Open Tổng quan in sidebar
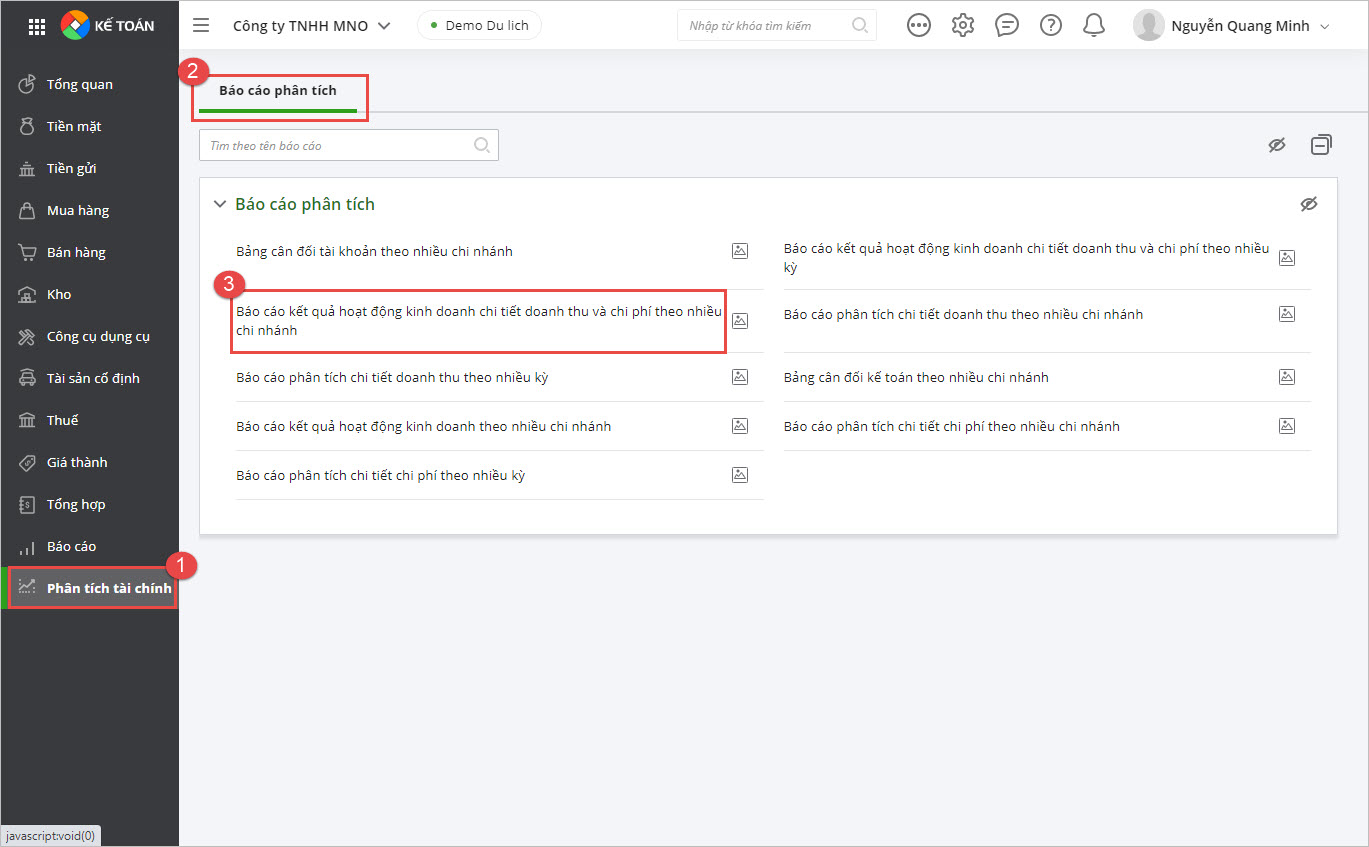 pyautogui.click(x=90, y=84)
